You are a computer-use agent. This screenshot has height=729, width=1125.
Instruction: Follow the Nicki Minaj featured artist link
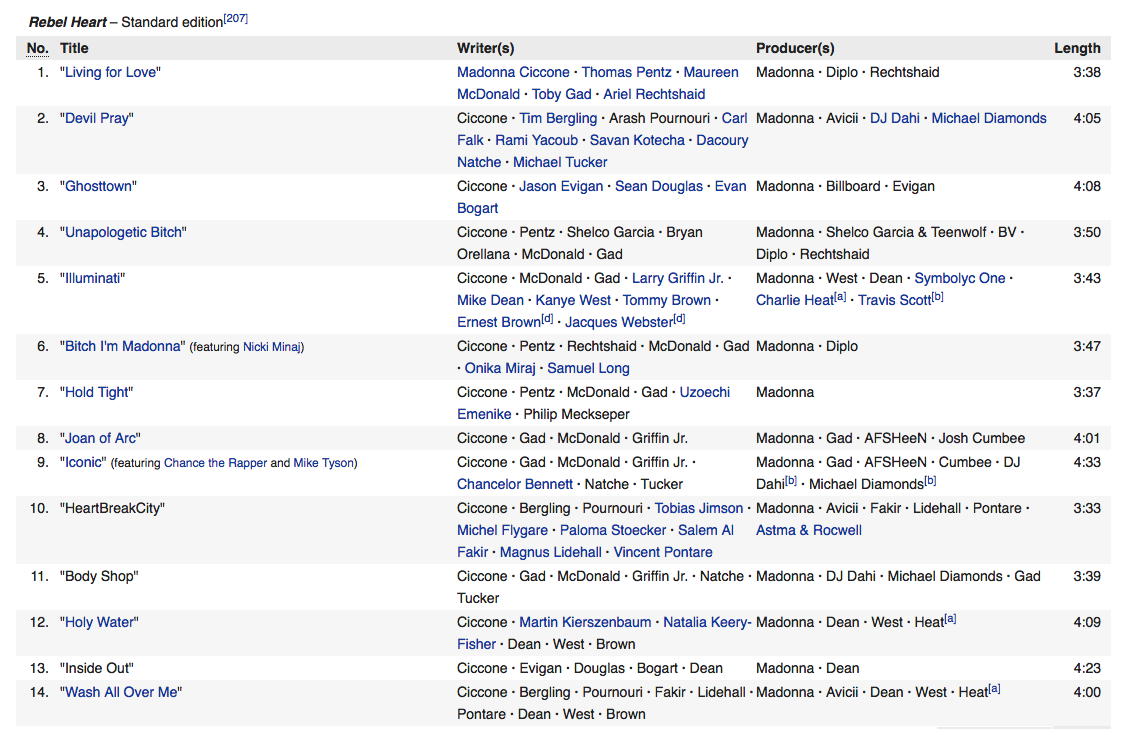click(273, 347)
